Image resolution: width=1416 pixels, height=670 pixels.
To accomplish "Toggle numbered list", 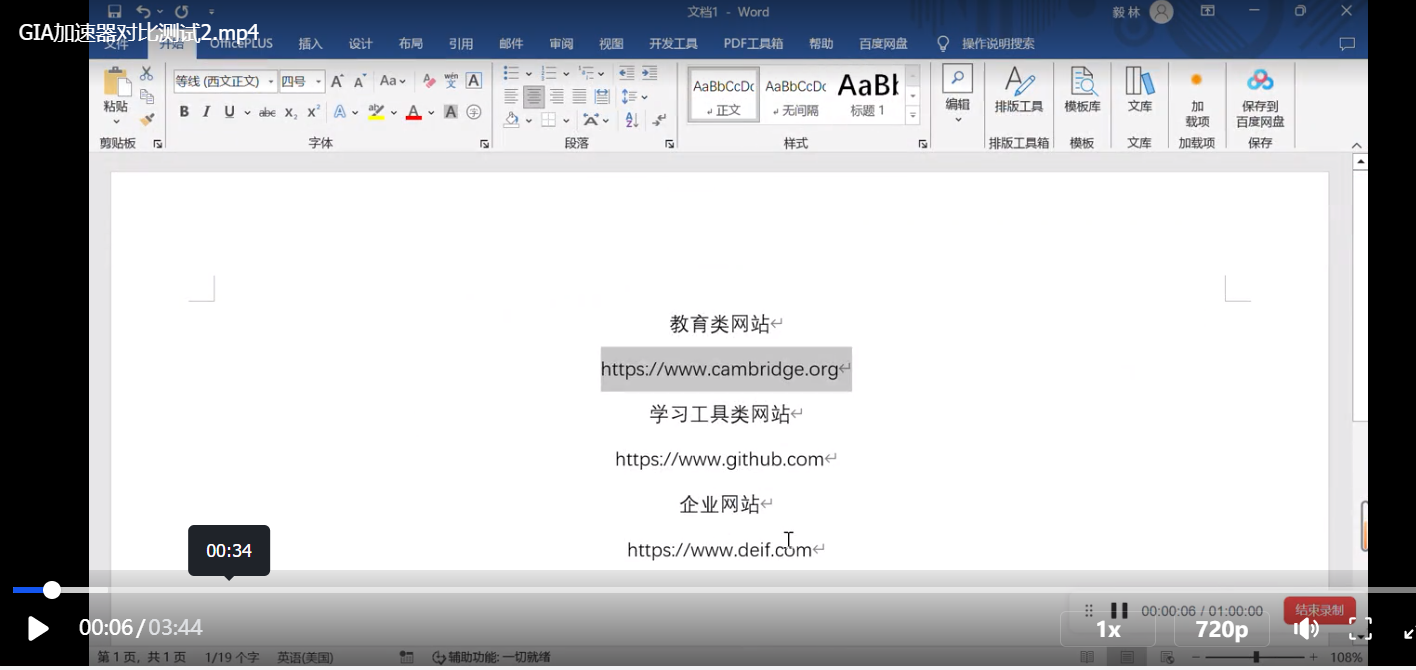I will click(x=549, y=73).
